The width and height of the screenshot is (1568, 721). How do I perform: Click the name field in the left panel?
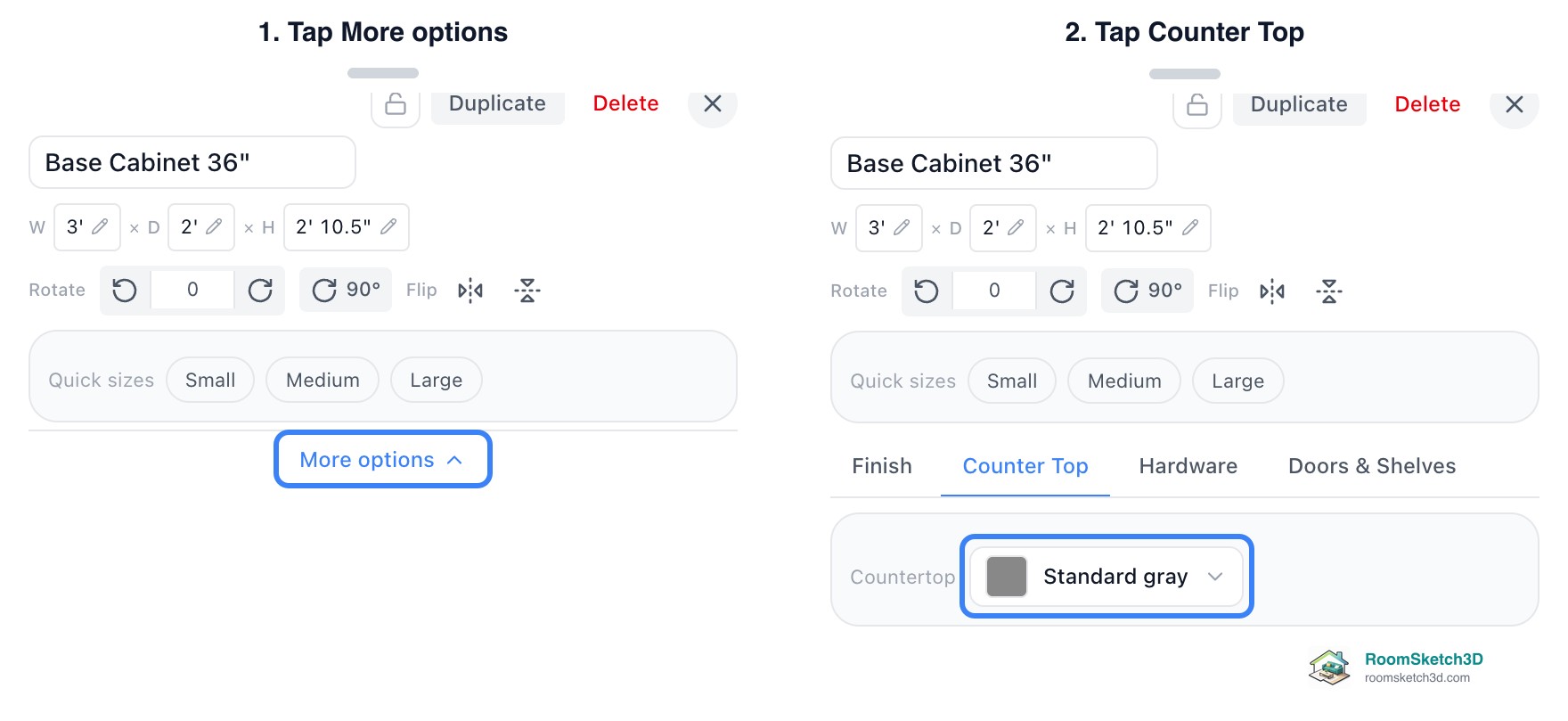coord(192,162)
